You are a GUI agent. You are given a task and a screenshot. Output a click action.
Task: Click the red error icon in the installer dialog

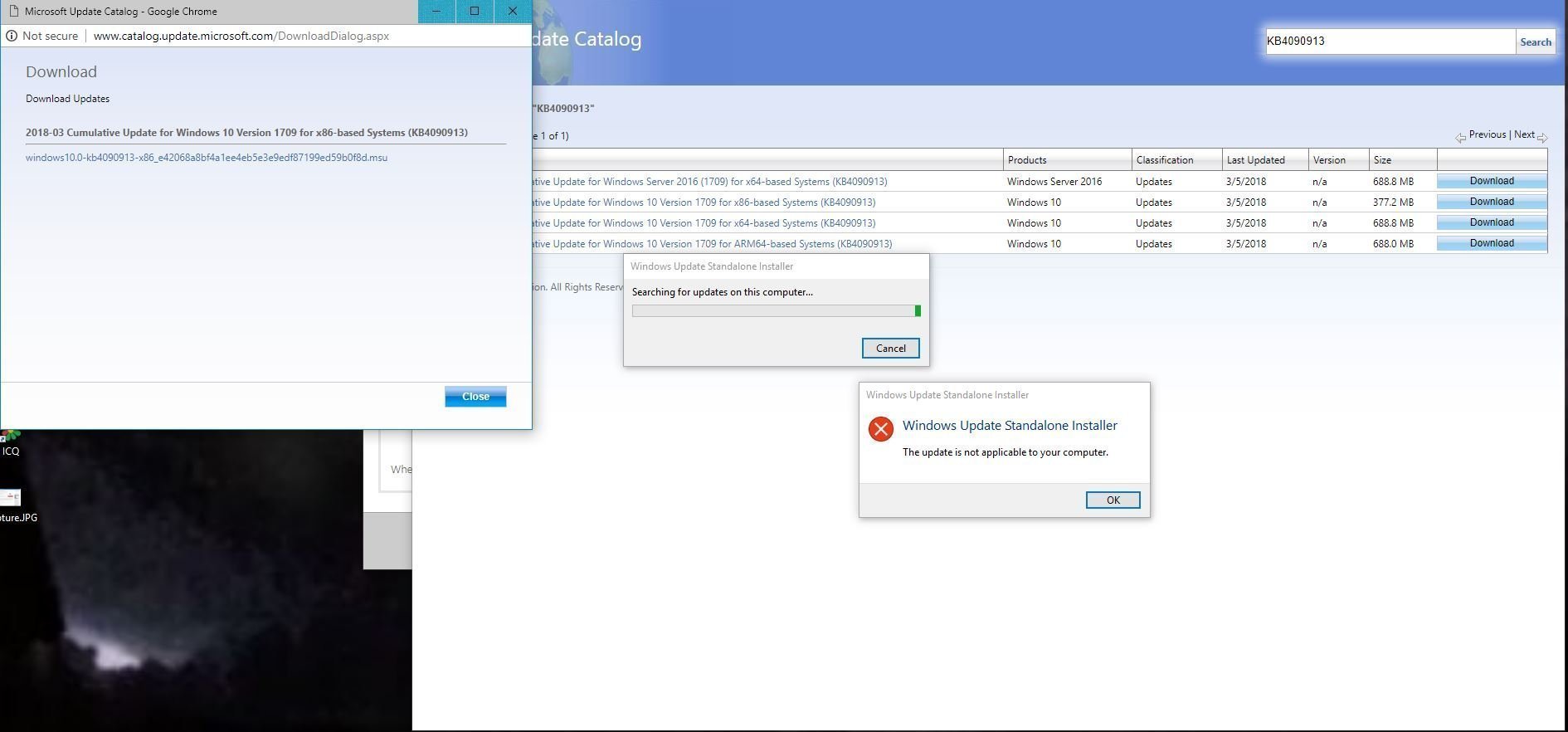[880, 429]
